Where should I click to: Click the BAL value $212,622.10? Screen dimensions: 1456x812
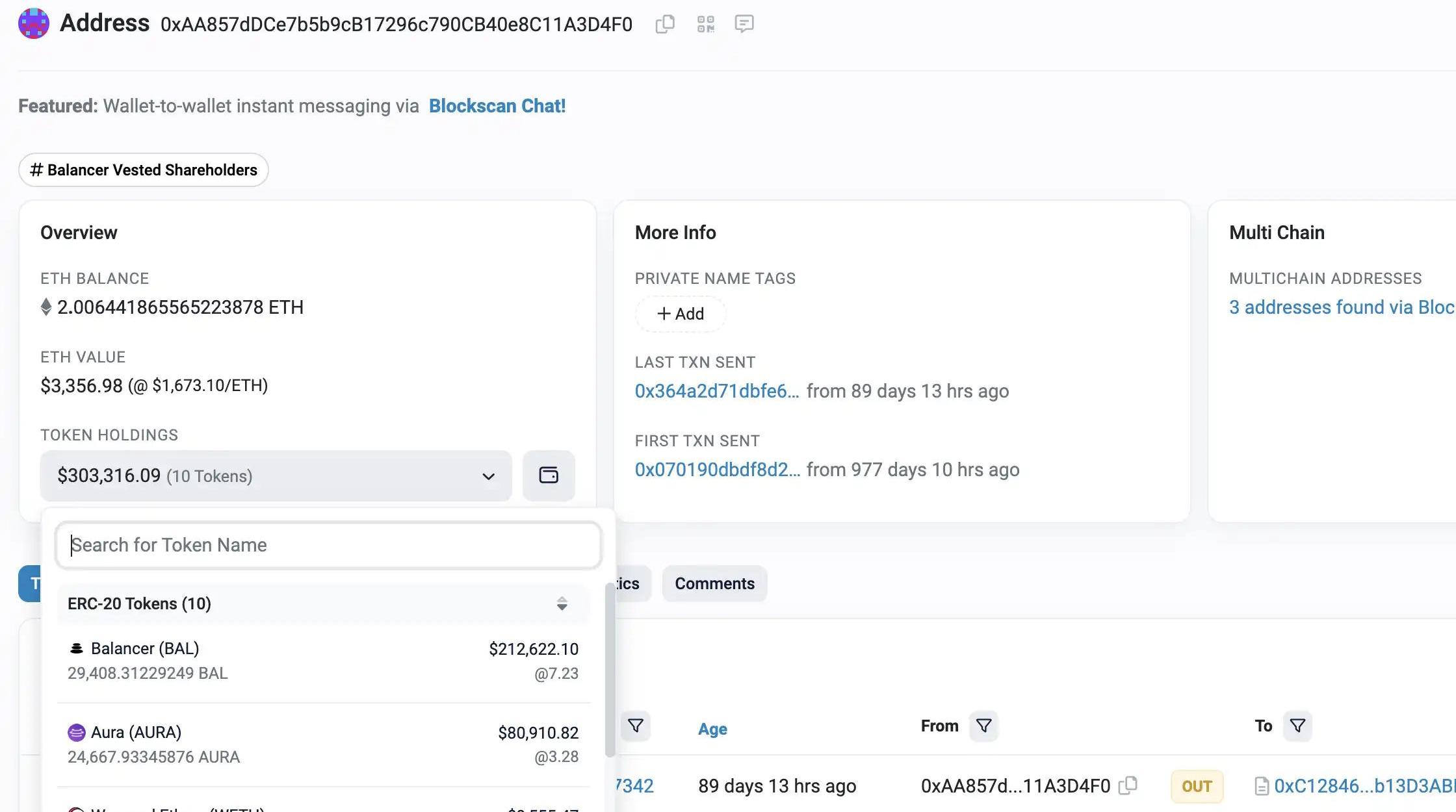click(x=534, y=649)
